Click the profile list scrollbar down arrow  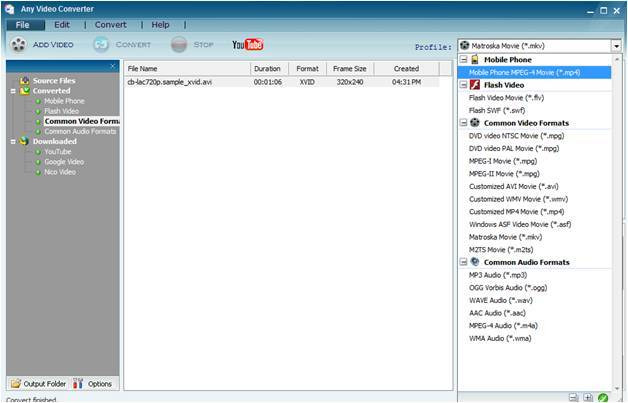(617, 389)
